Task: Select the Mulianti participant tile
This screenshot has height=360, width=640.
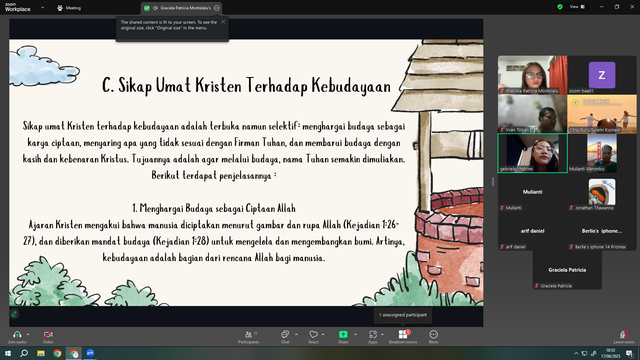Action: coord(532,192)
